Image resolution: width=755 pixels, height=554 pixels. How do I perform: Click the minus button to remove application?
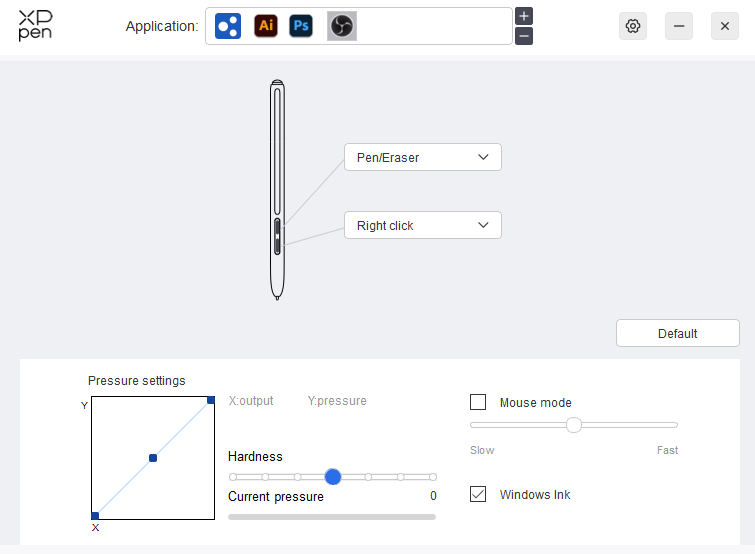524,36
